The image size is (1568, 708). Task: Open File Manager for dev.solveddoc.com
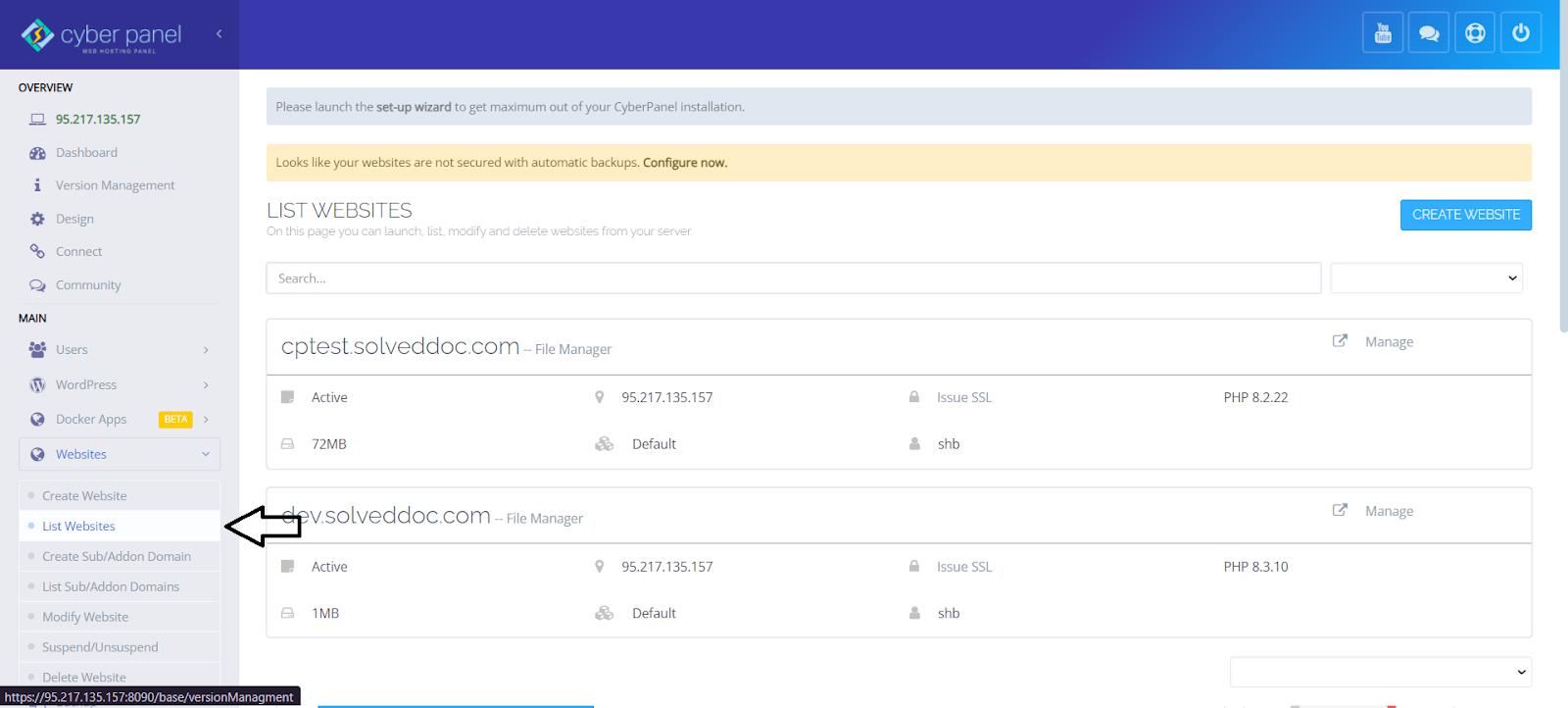(x=545, y=519)
